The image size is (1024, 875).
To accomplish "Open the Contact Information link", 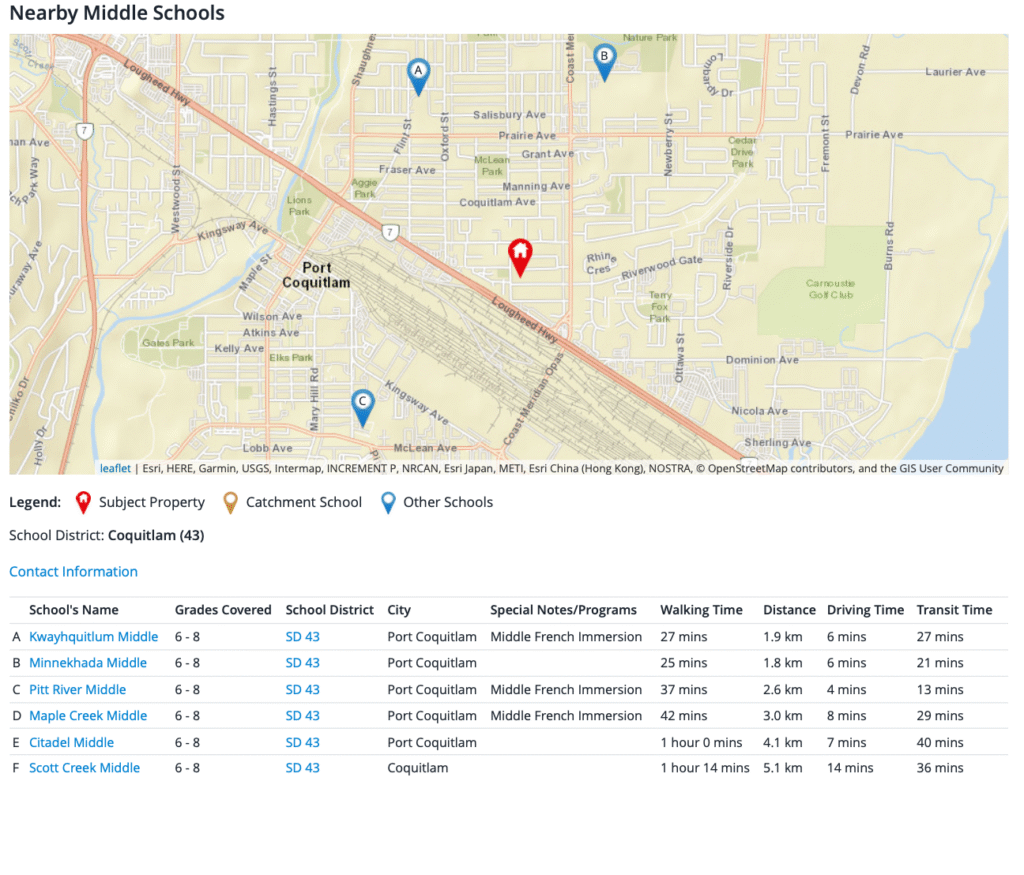I will click(x=73, y=572).
